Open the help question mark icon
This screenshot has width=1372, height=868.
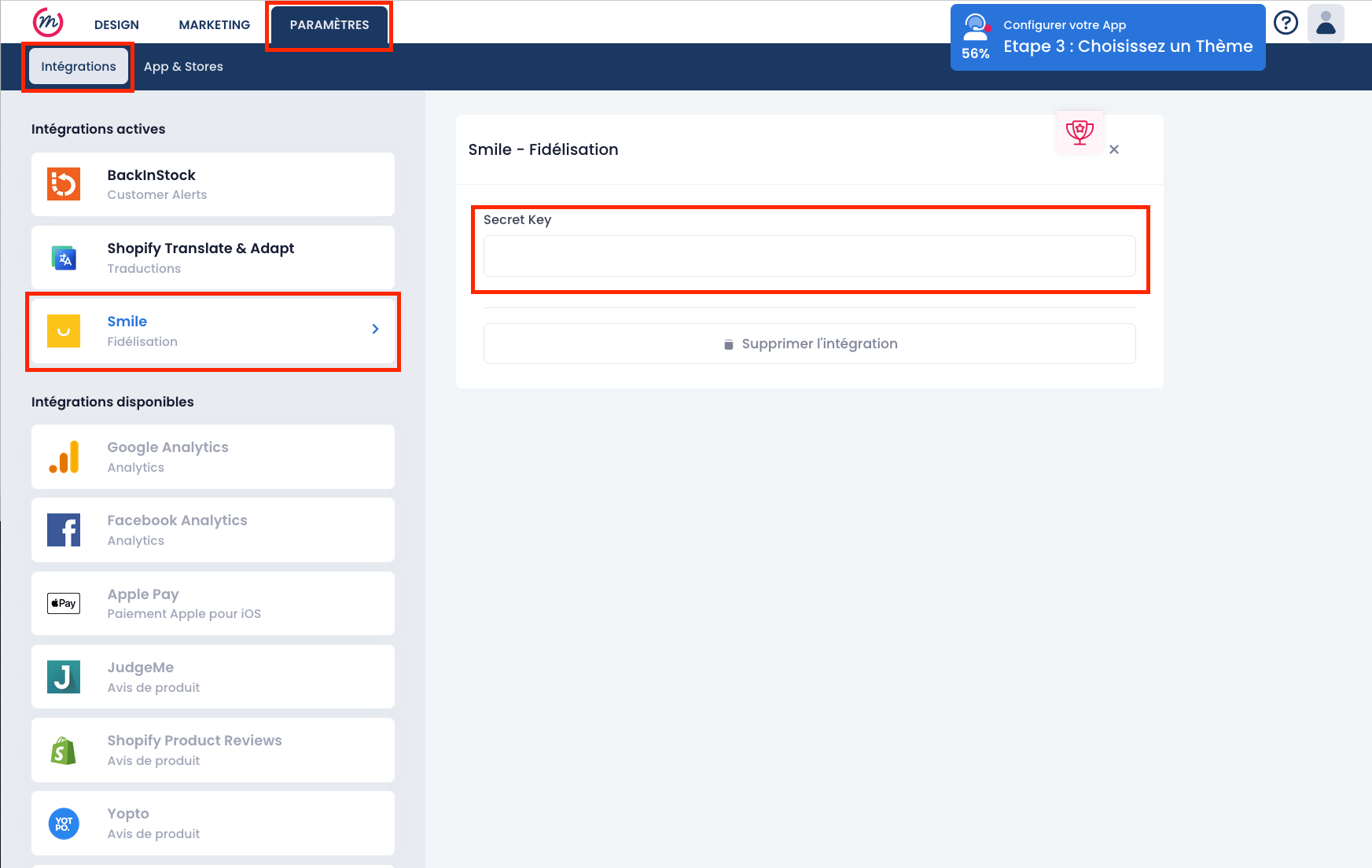[1286, 23]
